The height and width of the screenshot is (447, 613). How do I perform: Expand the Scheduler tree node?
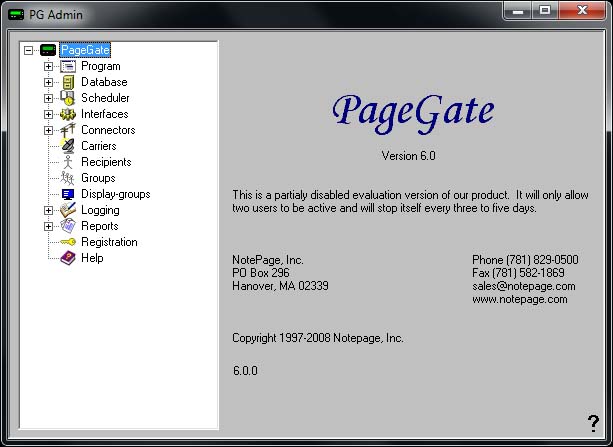48,98
